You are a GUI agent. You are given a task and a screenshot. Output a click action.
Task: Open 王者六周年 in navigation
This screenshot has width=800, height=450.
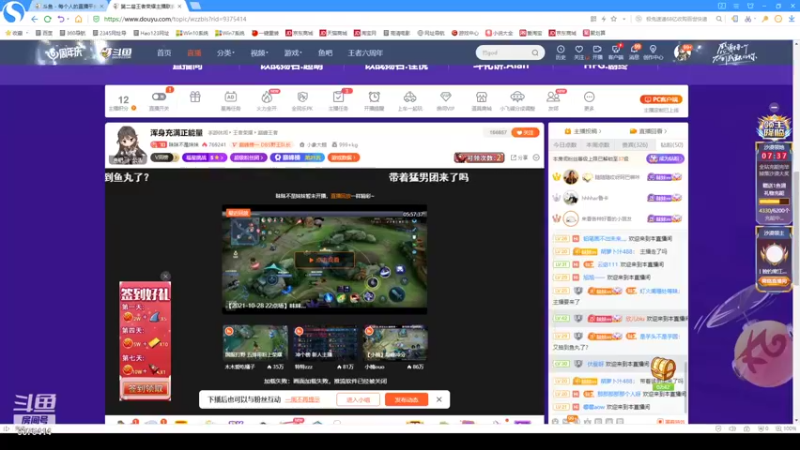[x=365, y=53]
